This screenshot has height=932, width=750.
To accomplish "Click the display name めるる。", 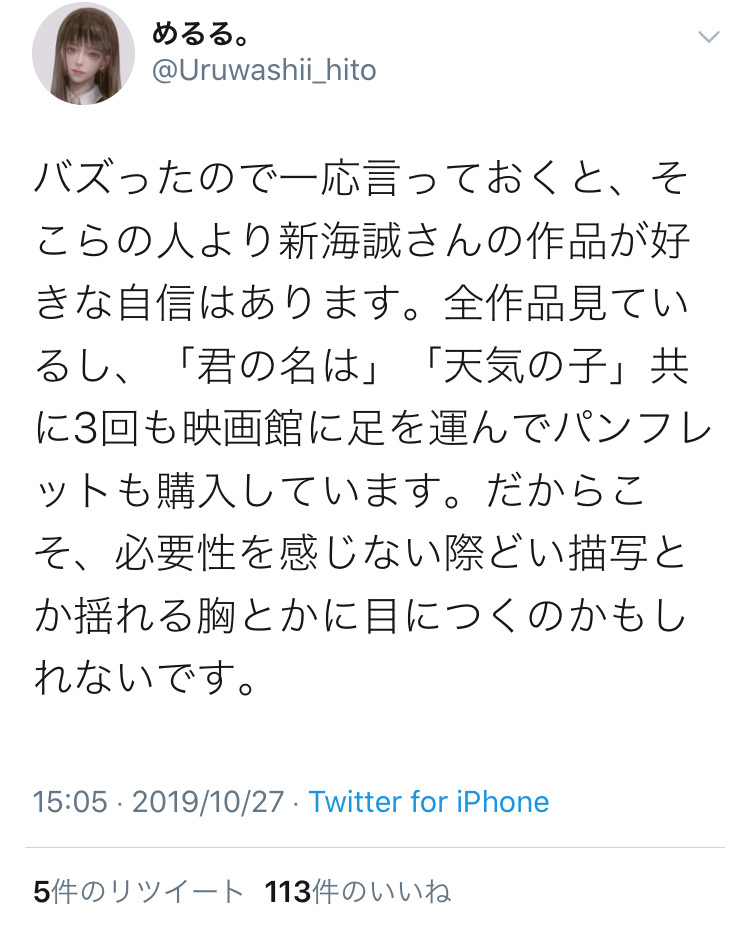I will [x=200, y=34].
